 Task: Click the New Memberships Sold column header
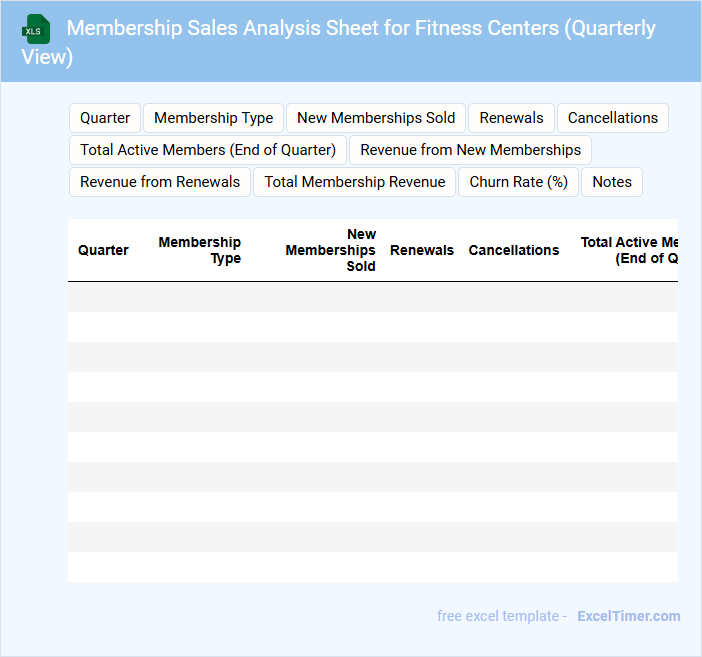pyautogui.click(x=331, y=250)
